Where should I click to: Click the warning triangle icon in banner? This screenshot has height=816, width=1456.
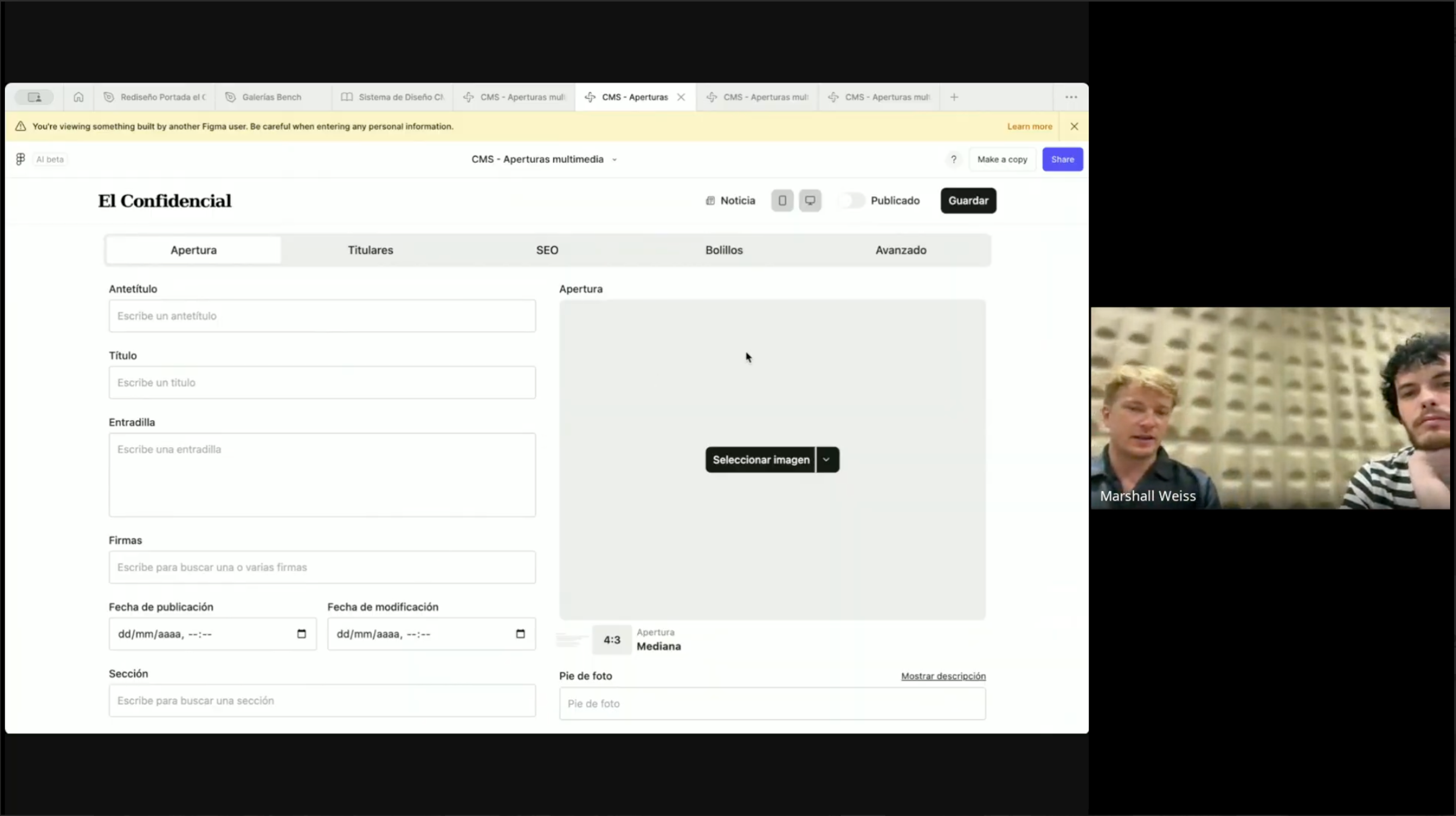coord(20,127)
